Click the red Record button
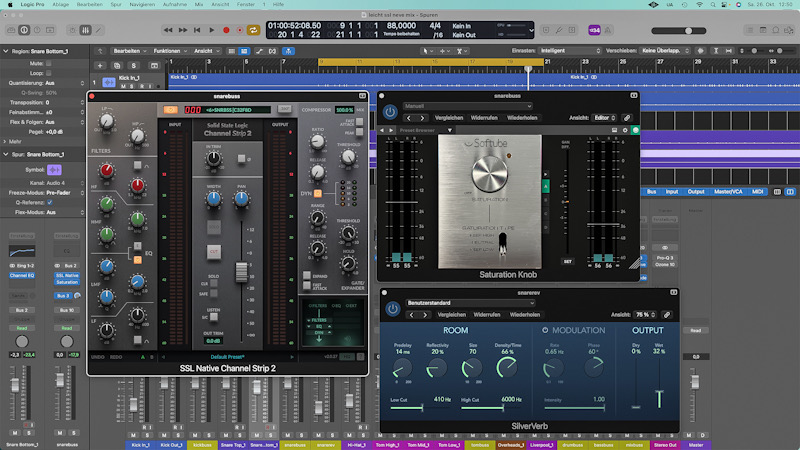Viewport: 800px width, 450px height. (x=226, y=31)
